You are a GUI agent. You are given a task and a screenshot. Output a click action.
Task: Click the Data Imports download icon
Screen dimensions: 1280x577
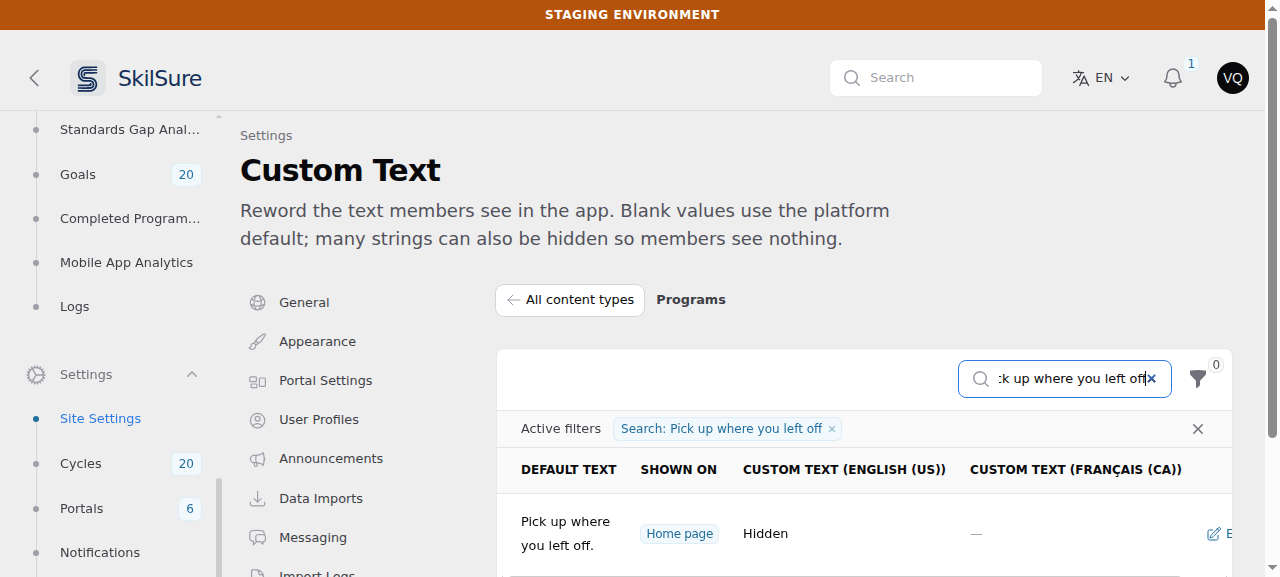pos(258,499)
